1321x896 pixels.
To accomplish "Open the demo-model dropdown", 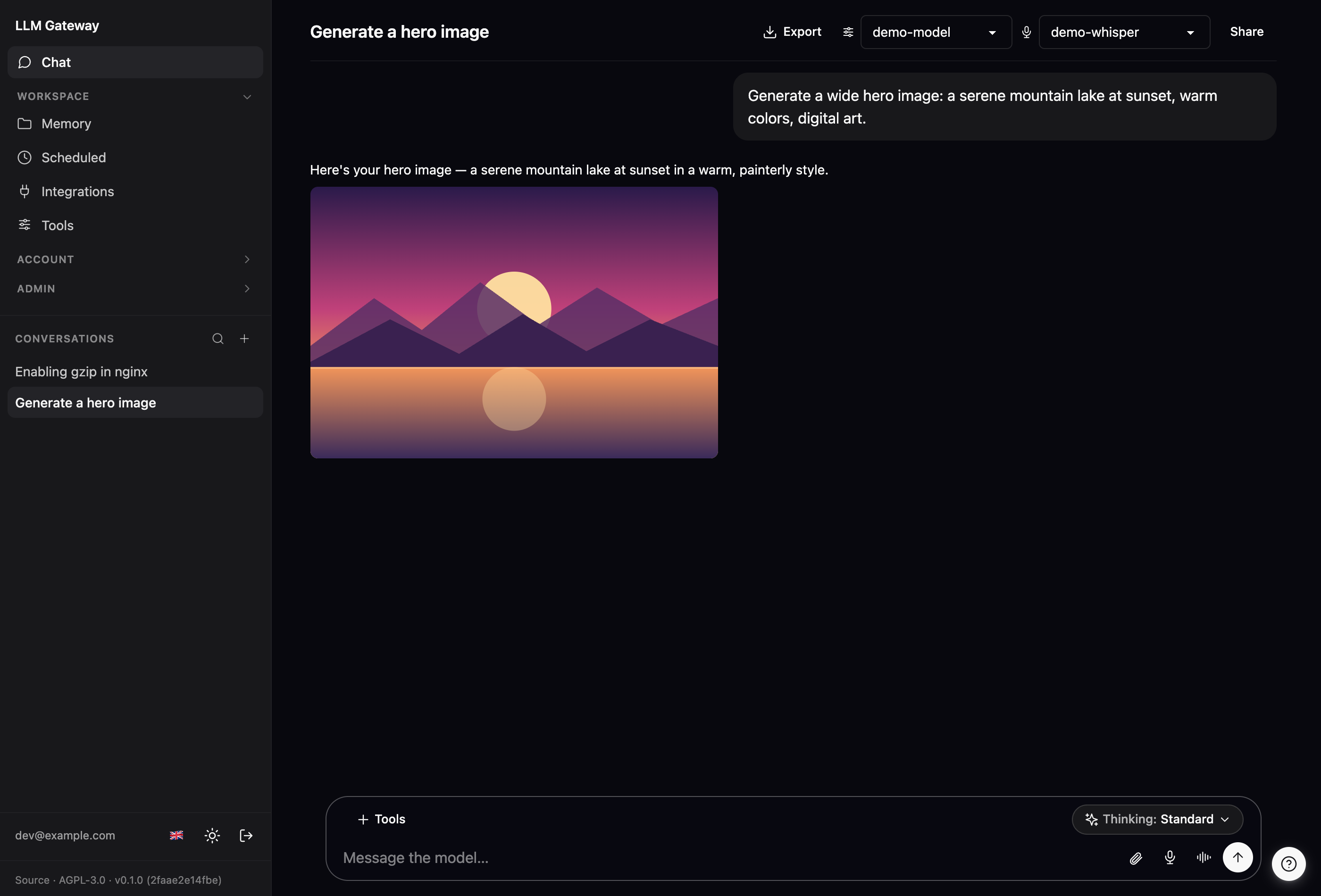I will (936, 33).
